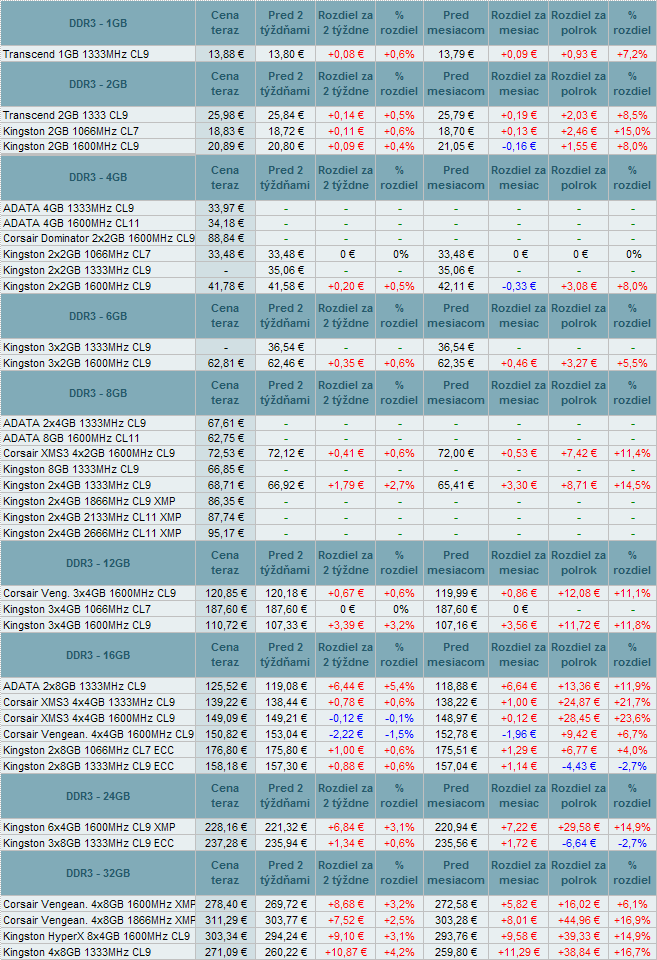The image size is (657, 960).
Task: Select the 'ADATA 4GB 1600MHz CL11' row label
Action: pyautogui.click(x=71, y=223)
